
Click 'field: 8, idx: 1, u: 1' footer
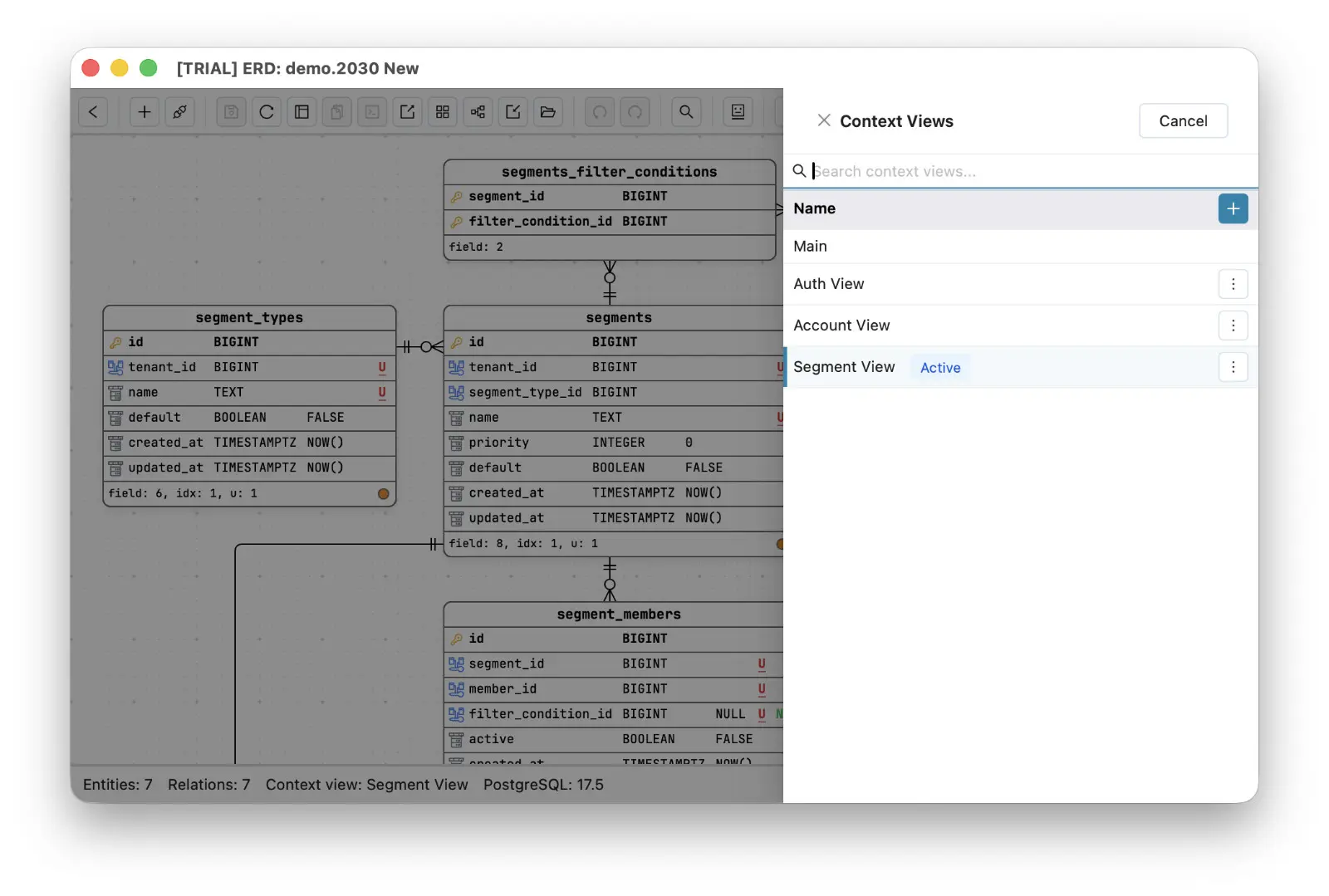[x=523, y=544]
